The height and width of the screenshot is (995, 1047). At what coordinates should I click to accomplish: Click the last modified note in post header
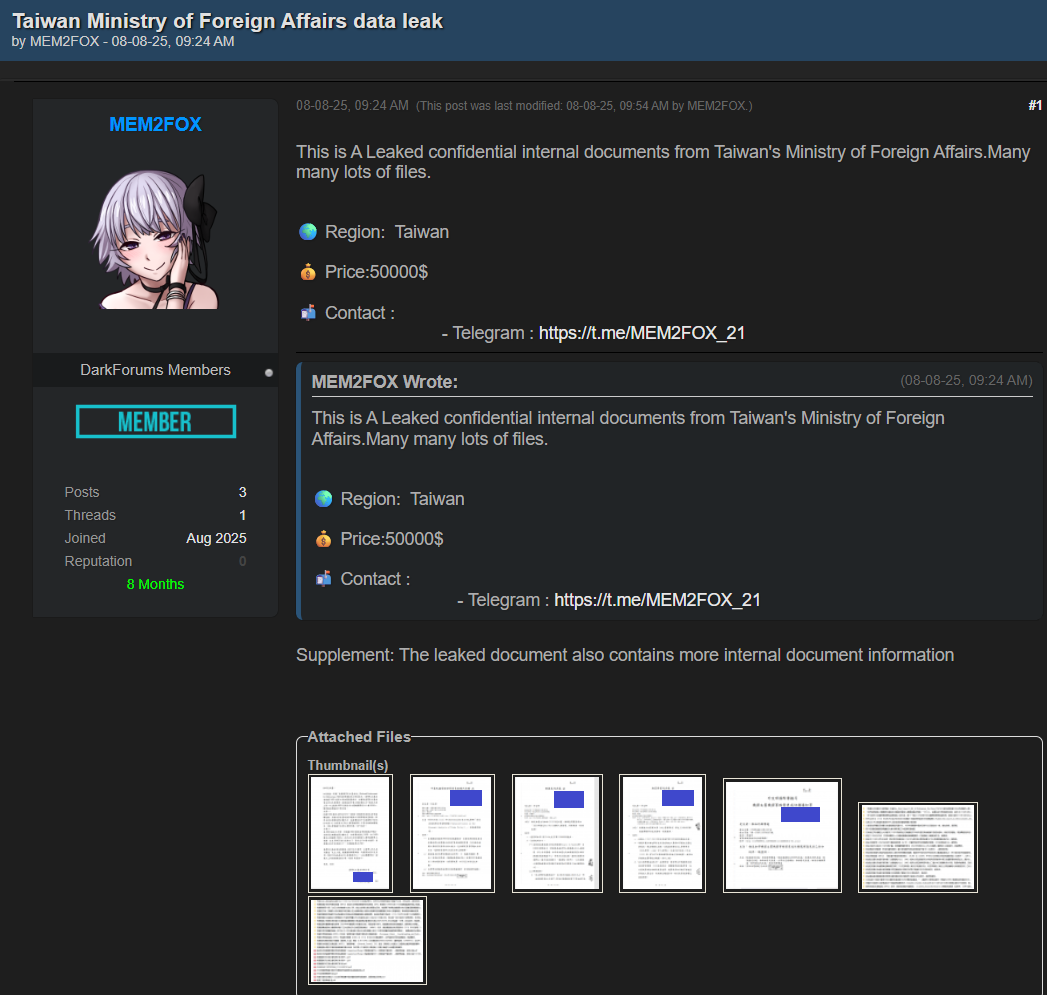click(584, 106)
